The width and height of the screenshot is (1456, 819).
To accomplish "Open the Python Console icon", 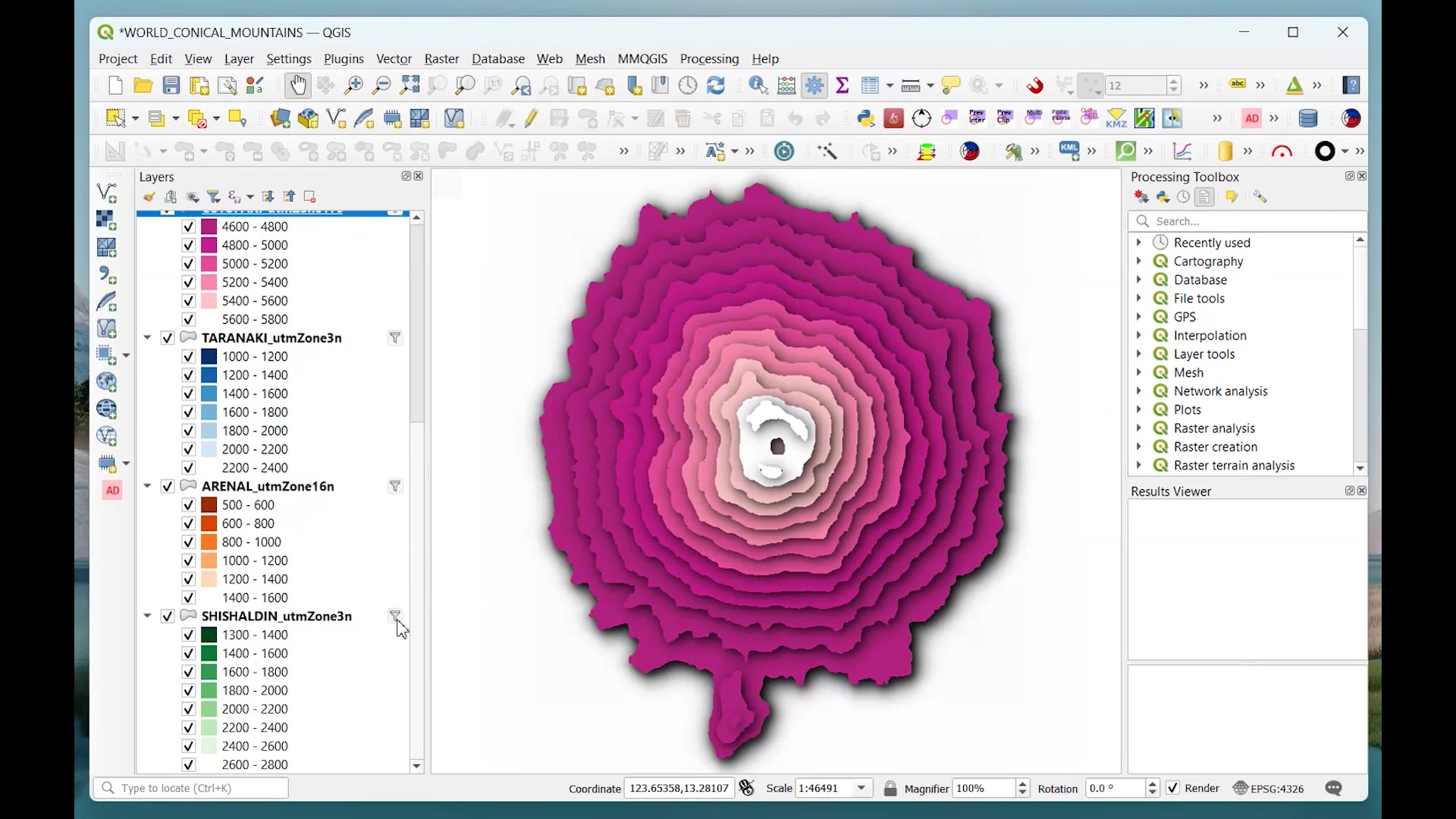I will click(x=866, y=118).
